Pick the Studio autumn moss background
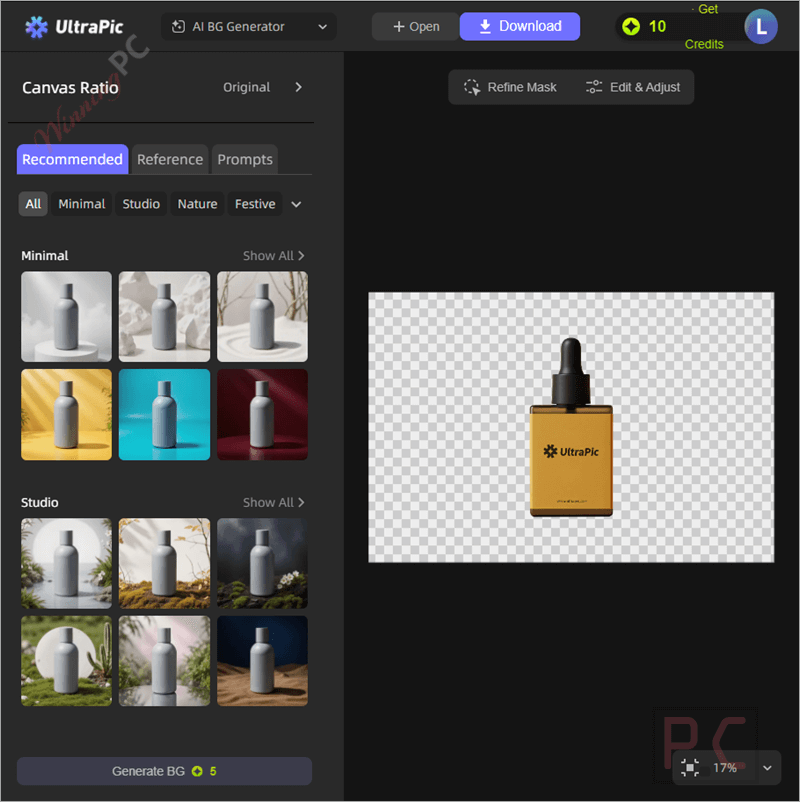This screenshot has height=802, width=800. pyautogui.click(x=164, y=564)
